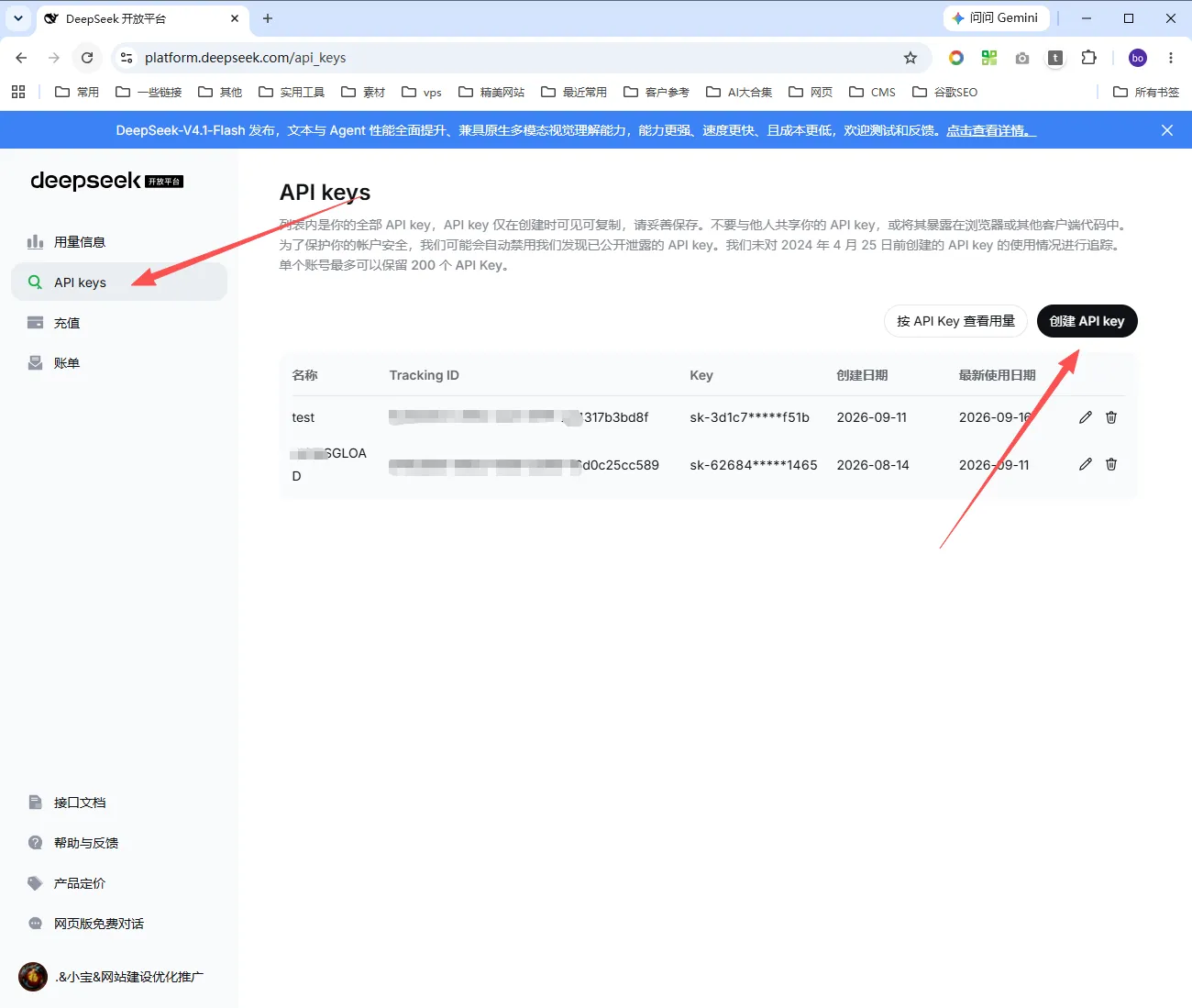This screenshot has width=1192, height=1008.
Task: Open the Chrome three-dot menu
Action: [x=1171, y=58]
